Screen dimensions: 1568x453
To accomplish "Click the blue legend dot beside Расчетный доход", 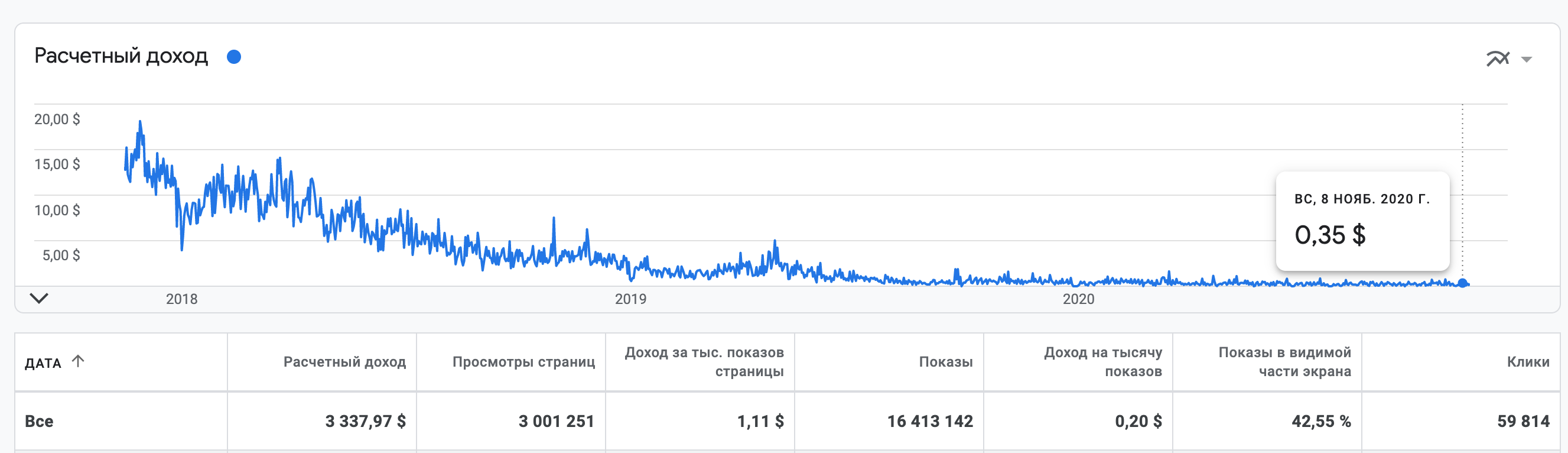I will [234, 57].
